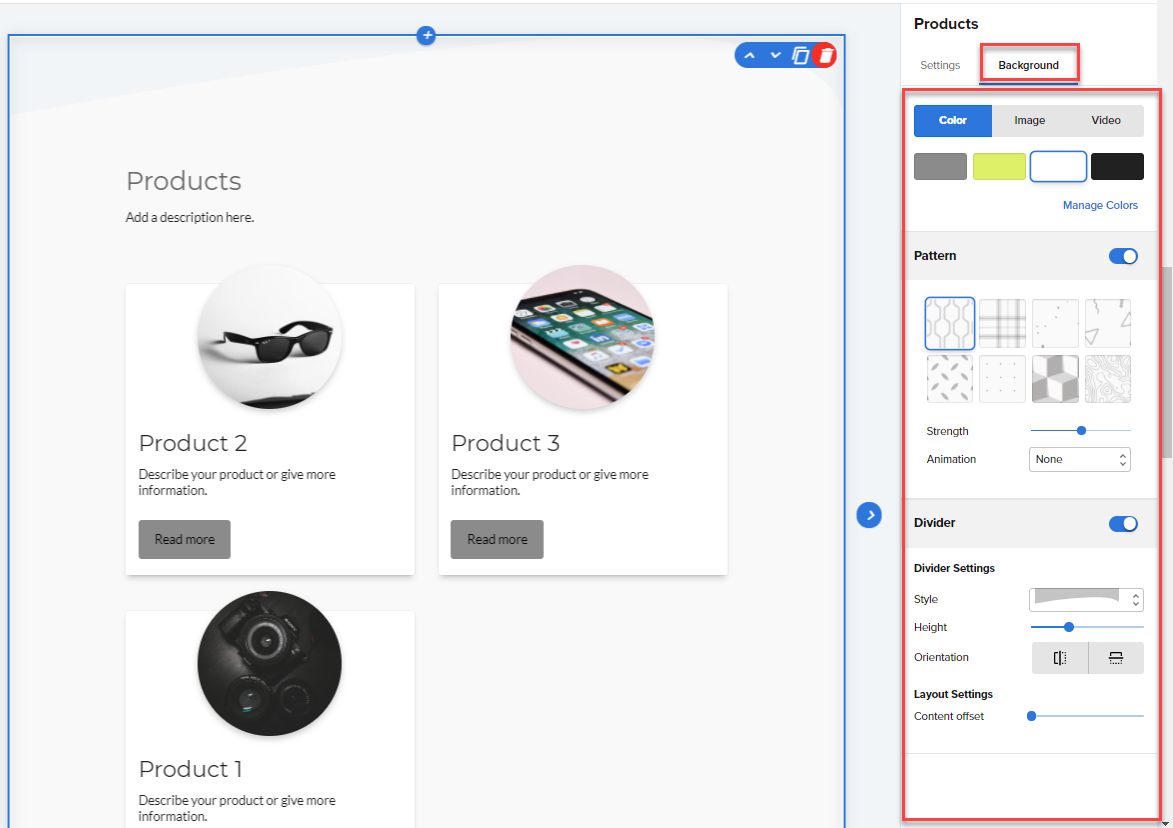
Task: Click the smartphone product image
Action: (582, 337)
